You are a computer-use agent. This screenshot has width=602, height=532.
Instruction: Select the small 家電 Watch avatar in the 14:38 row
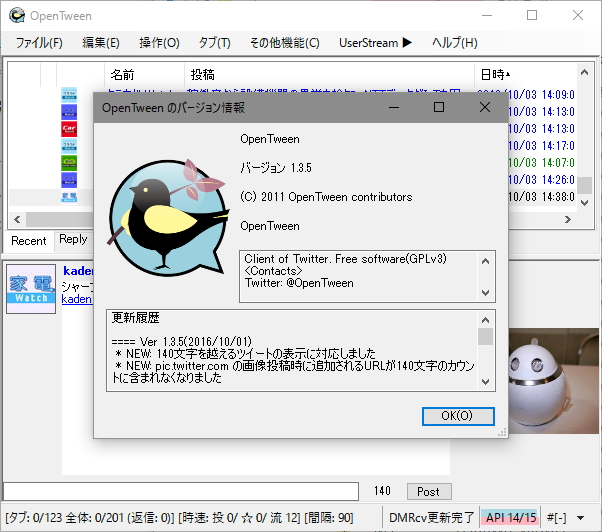point(69,197)
